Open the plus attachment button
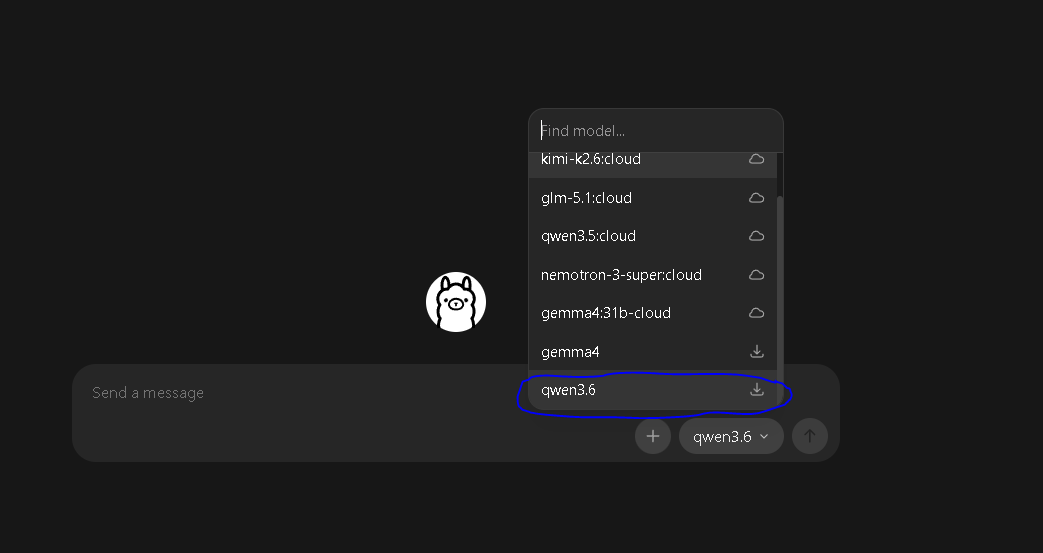 (653, 436)
